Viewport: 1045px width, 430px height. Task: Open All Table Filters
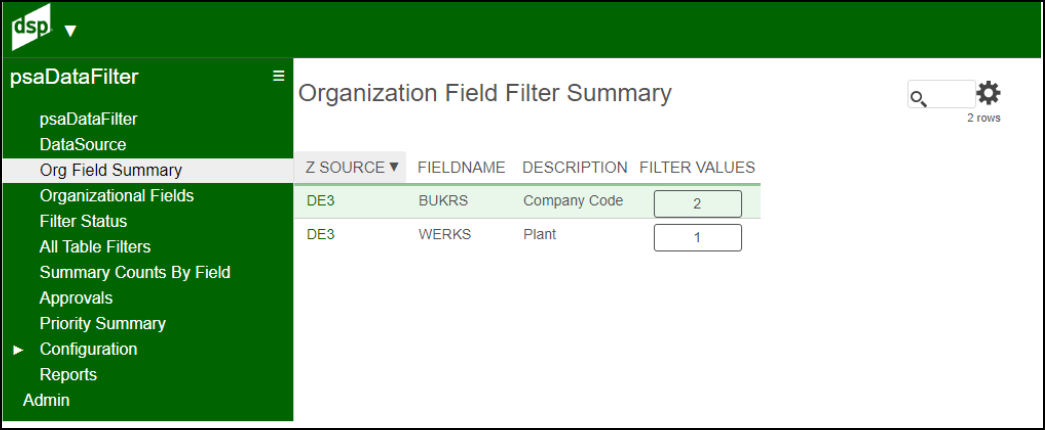95,247
